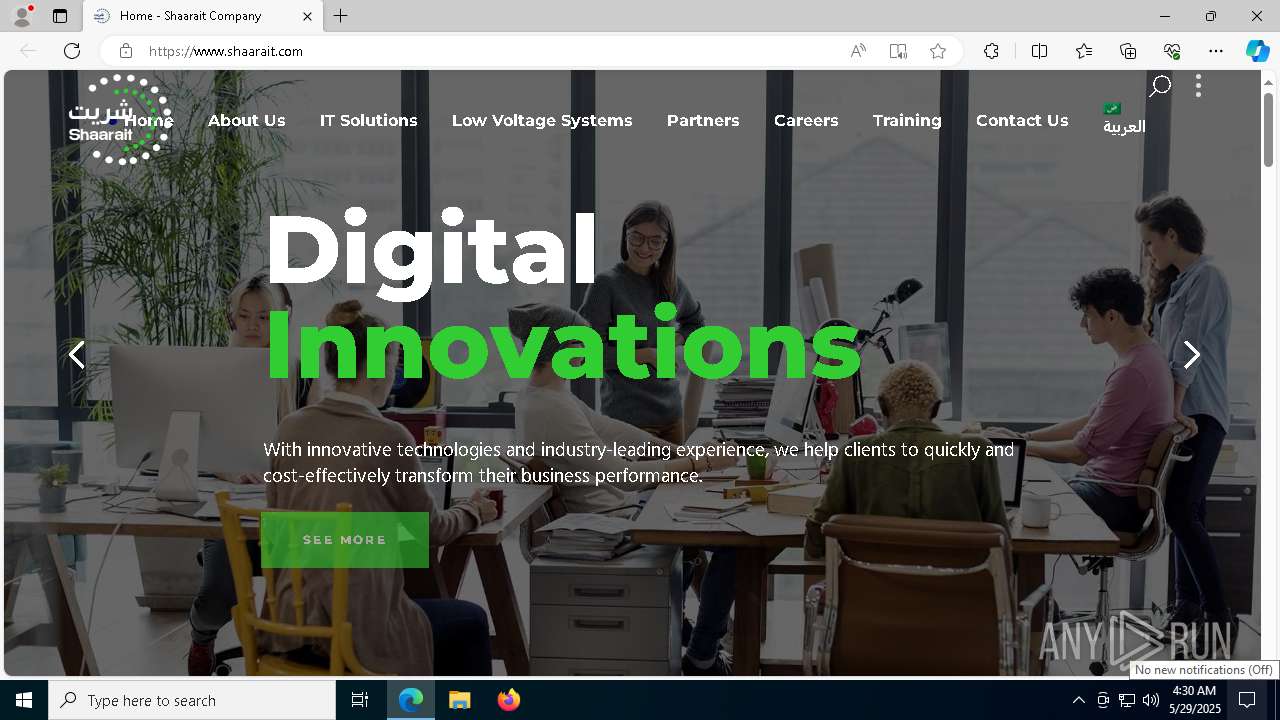1280x720 pixels.
Task: Open Copilot icon in Edge toolbar
Action: coord(1257,51)
